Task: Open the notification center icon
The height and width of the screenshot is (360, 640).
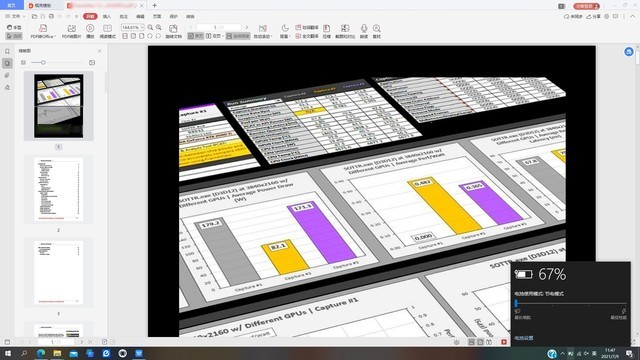Action: [629, 353]
